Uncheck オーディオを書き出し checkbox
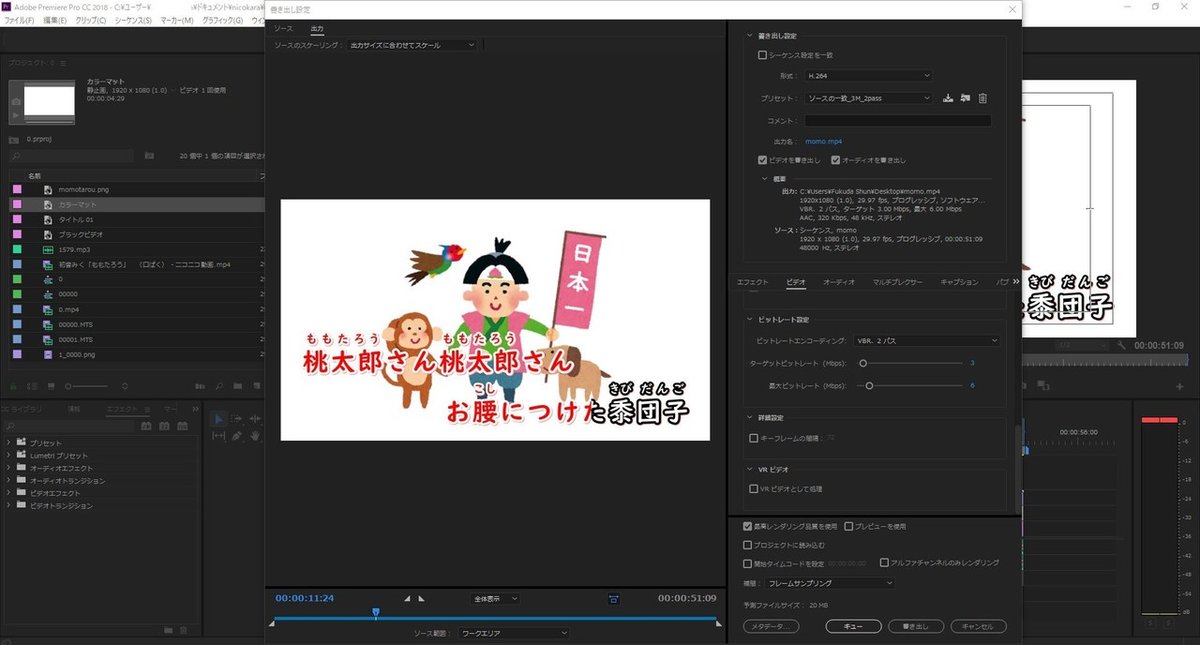This screenshot has width=1200, height=645. pos(836,160)
